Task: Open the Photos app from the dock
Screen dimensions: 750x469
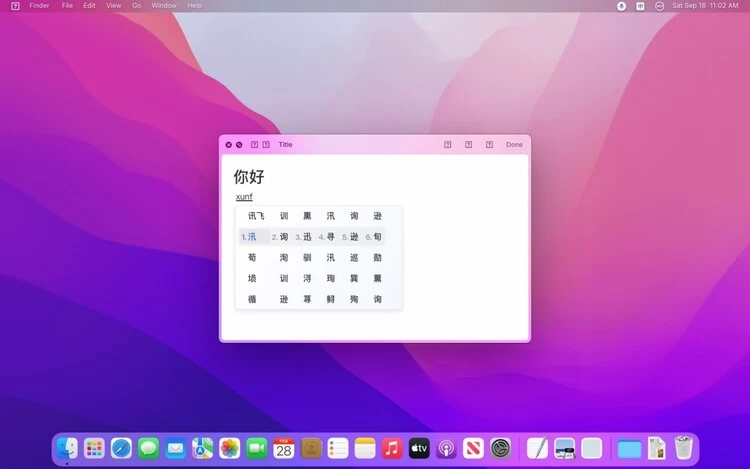Action: [229, 448]
